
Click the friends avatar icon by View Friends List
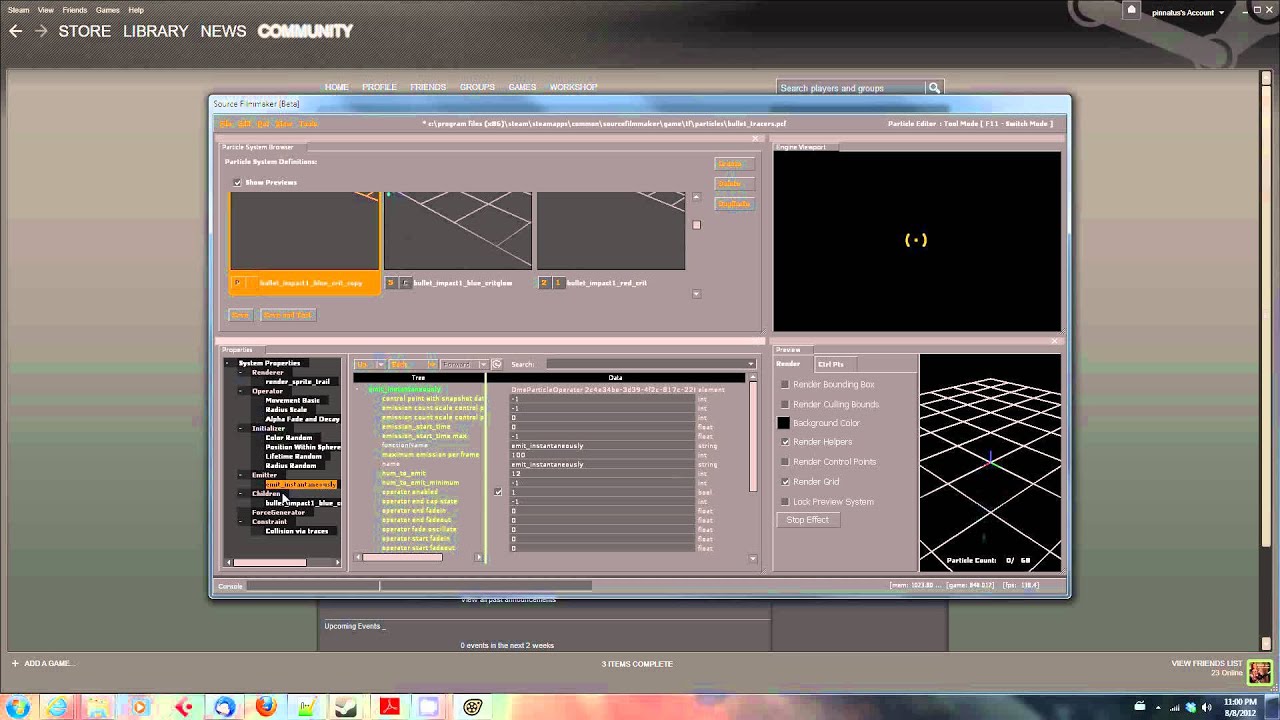1259,671
